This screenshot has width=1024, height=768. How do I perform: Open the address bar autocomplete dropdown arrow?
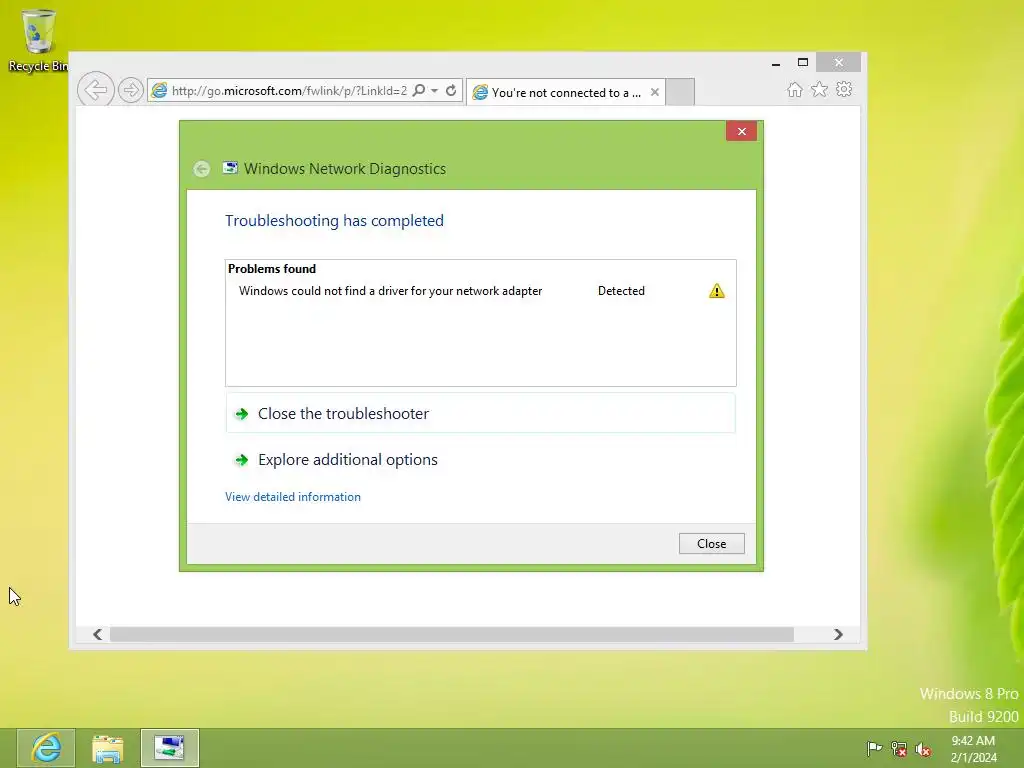[434, 90]
